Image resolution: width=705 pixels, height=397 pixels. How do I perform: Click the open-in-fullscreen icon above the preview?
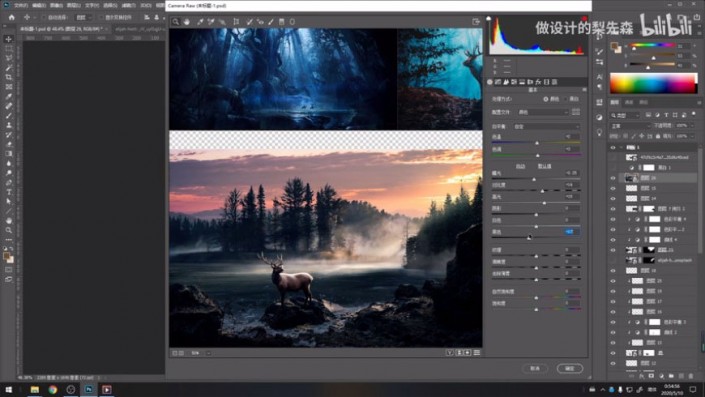(x=476, y=22)
